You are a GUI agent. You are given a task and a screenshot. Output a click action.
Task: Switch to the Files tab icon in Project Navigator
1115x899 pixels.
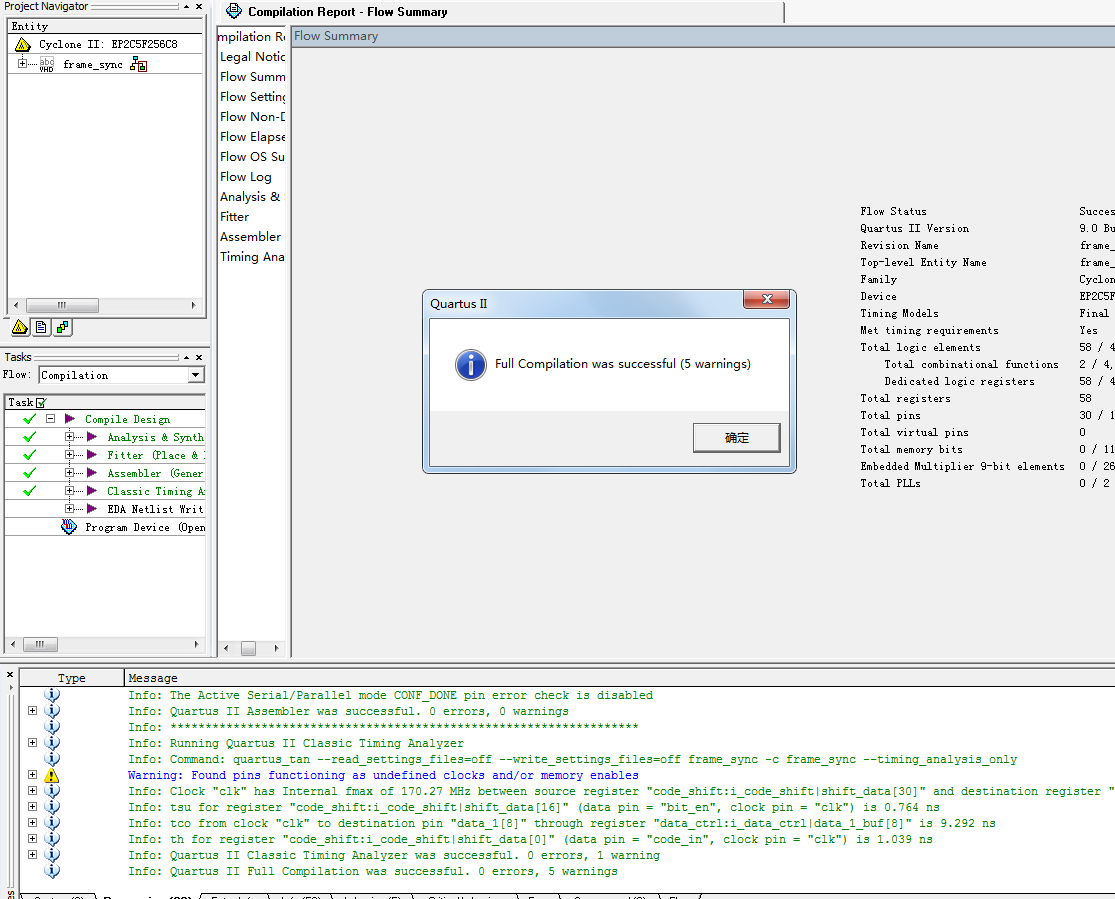[x=41, y=327]
